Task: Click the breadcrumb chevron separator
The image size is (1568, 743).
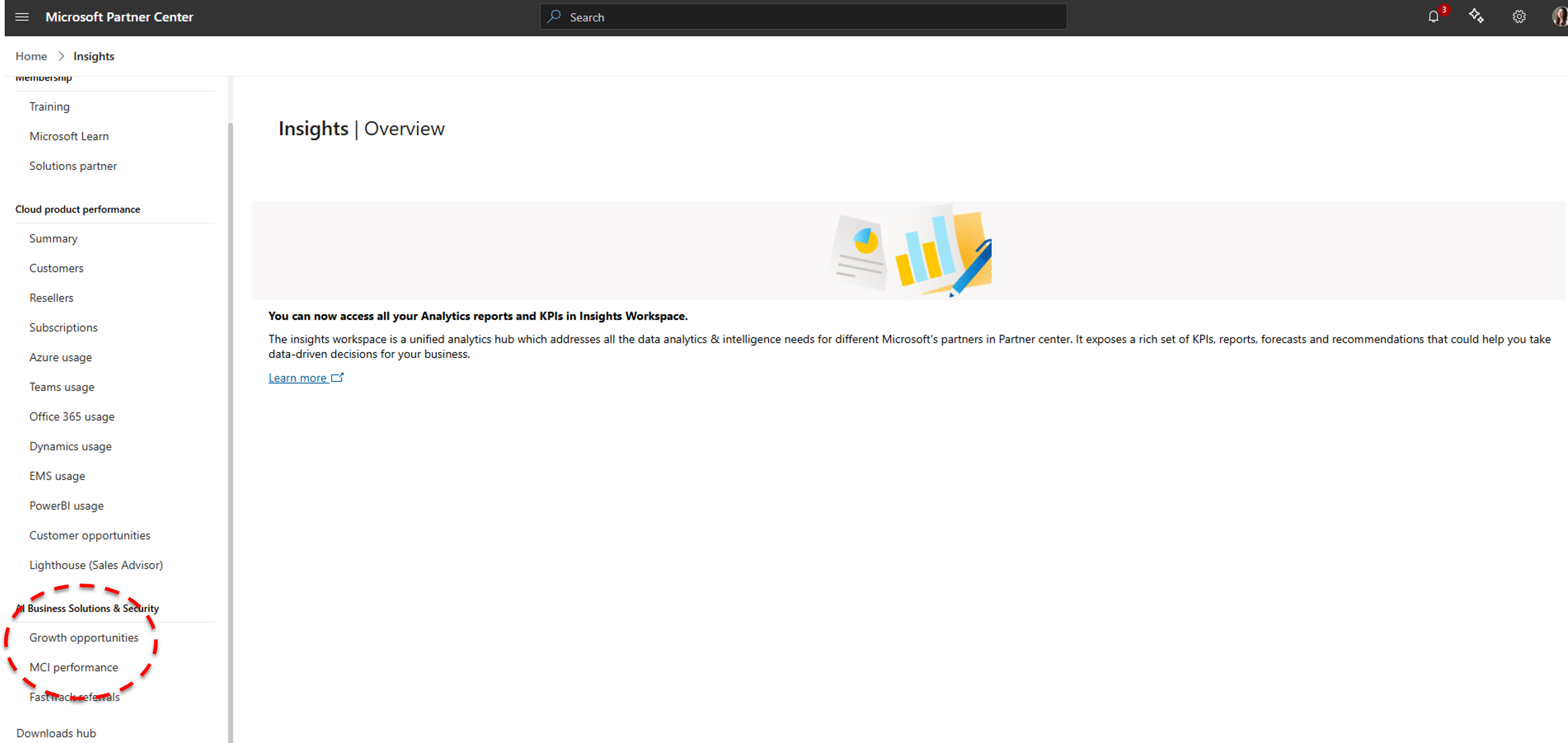Action: [61, 56]
